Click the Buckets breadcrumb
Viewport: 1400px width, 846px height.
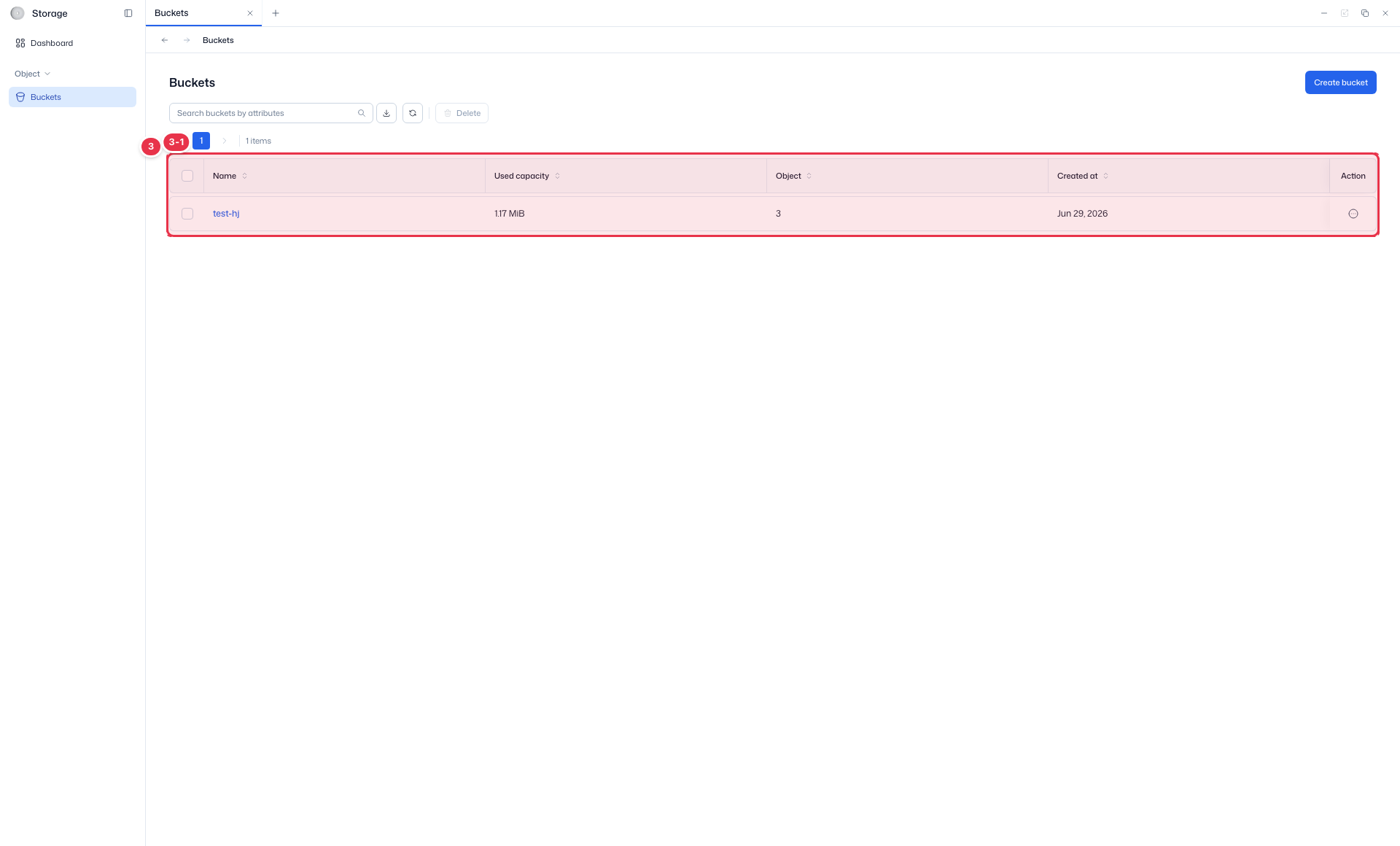(218, 40)
